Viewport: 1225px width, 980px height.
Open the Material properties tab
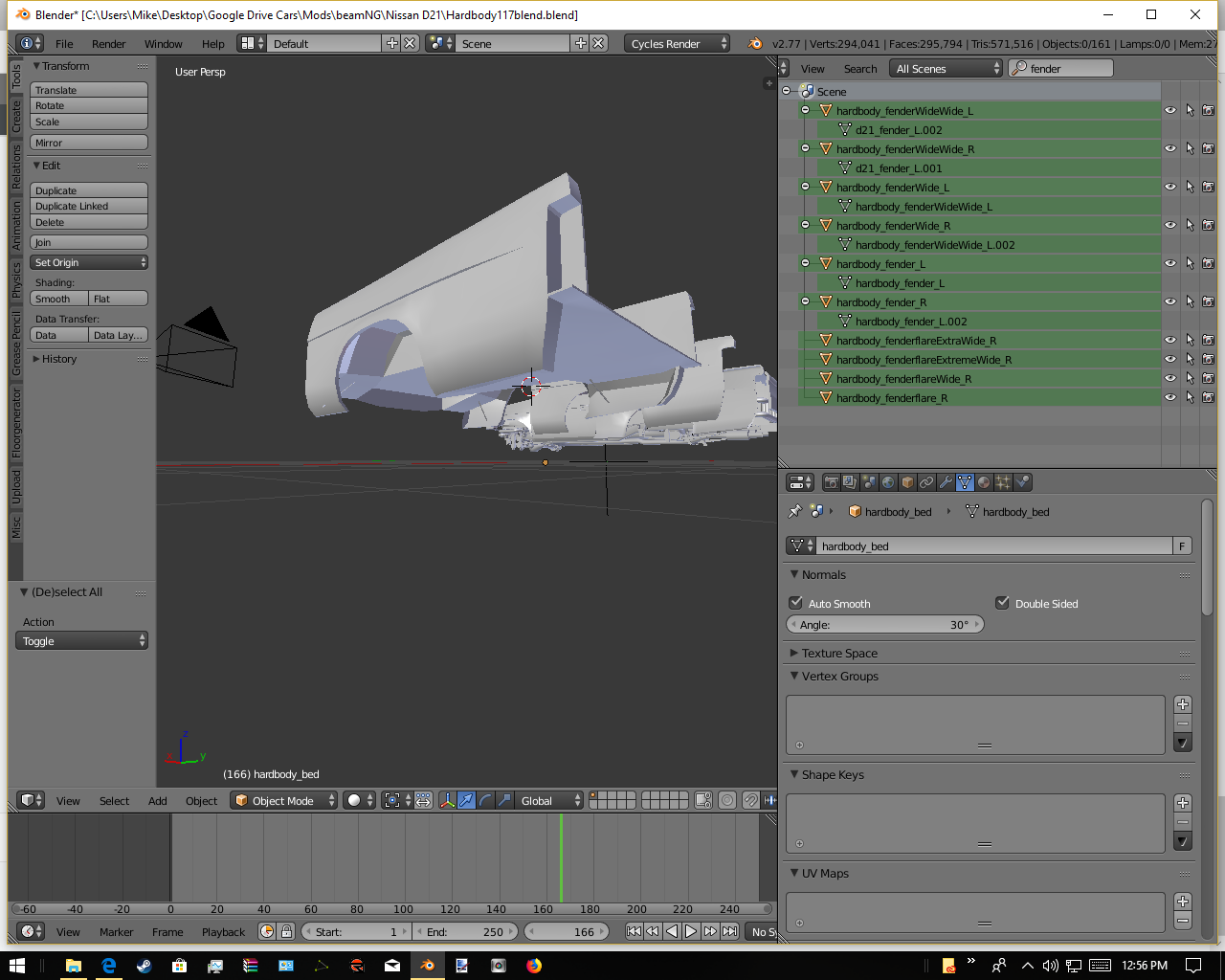[x=984, y=482]
